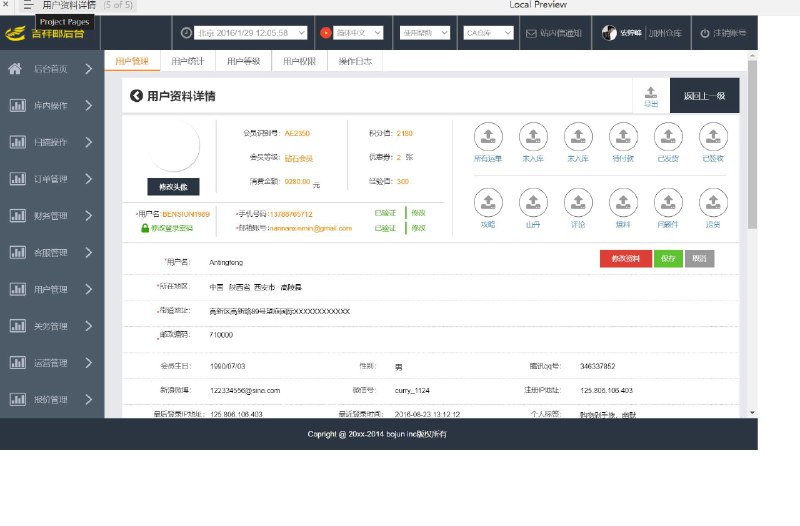
Task: Click the back arrow beside 用户资料详情
Action: click(136, 95)
